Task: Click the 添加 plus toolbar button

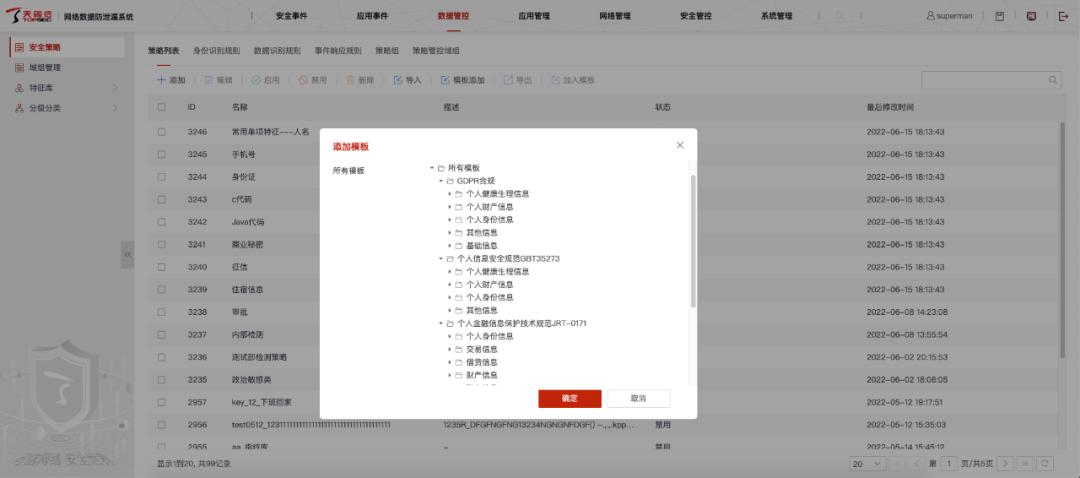Action: (171, 80)
